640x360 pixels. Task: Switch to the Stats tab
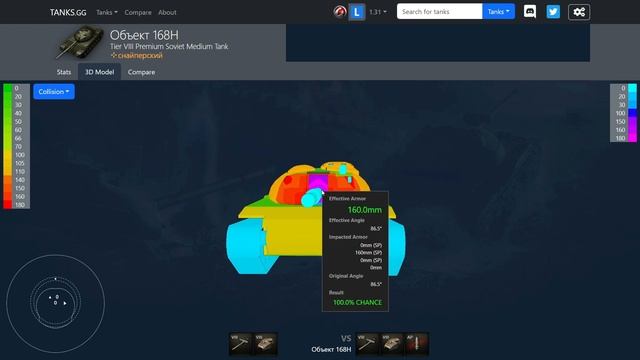pos(64,72)
